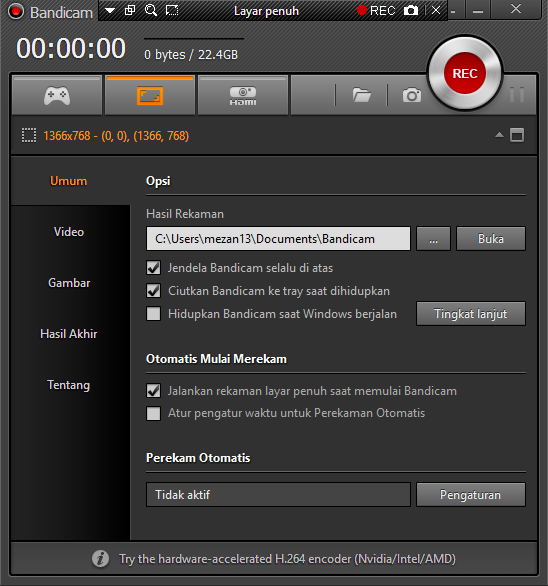Click the pause recording icon

[517, 95]
